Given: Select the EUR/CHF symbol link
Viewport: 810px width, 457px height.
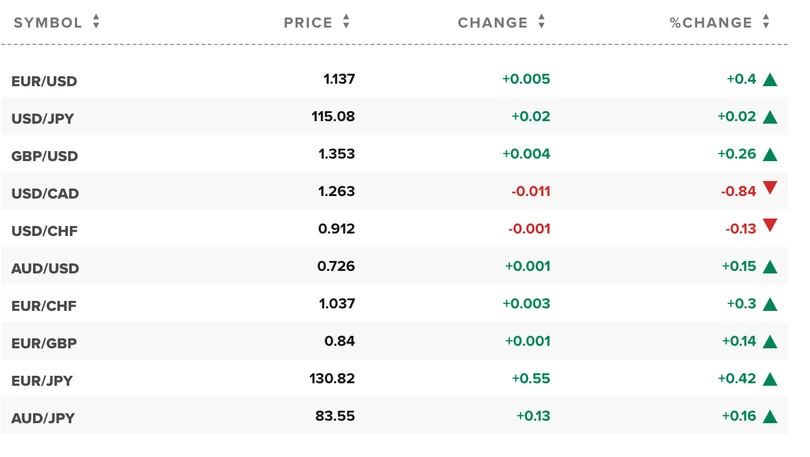Looking at the screenshot, I should pyautogui.click(x=44, y=305).
